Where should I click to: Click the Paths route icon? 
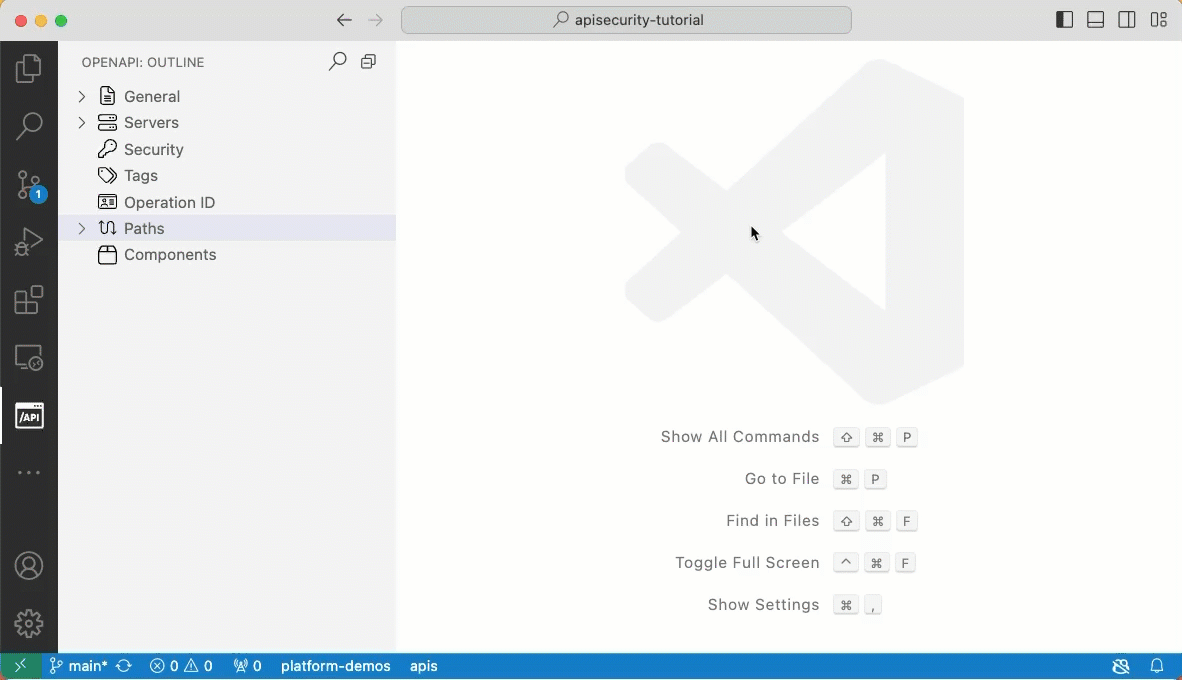(x=107, y=228)
